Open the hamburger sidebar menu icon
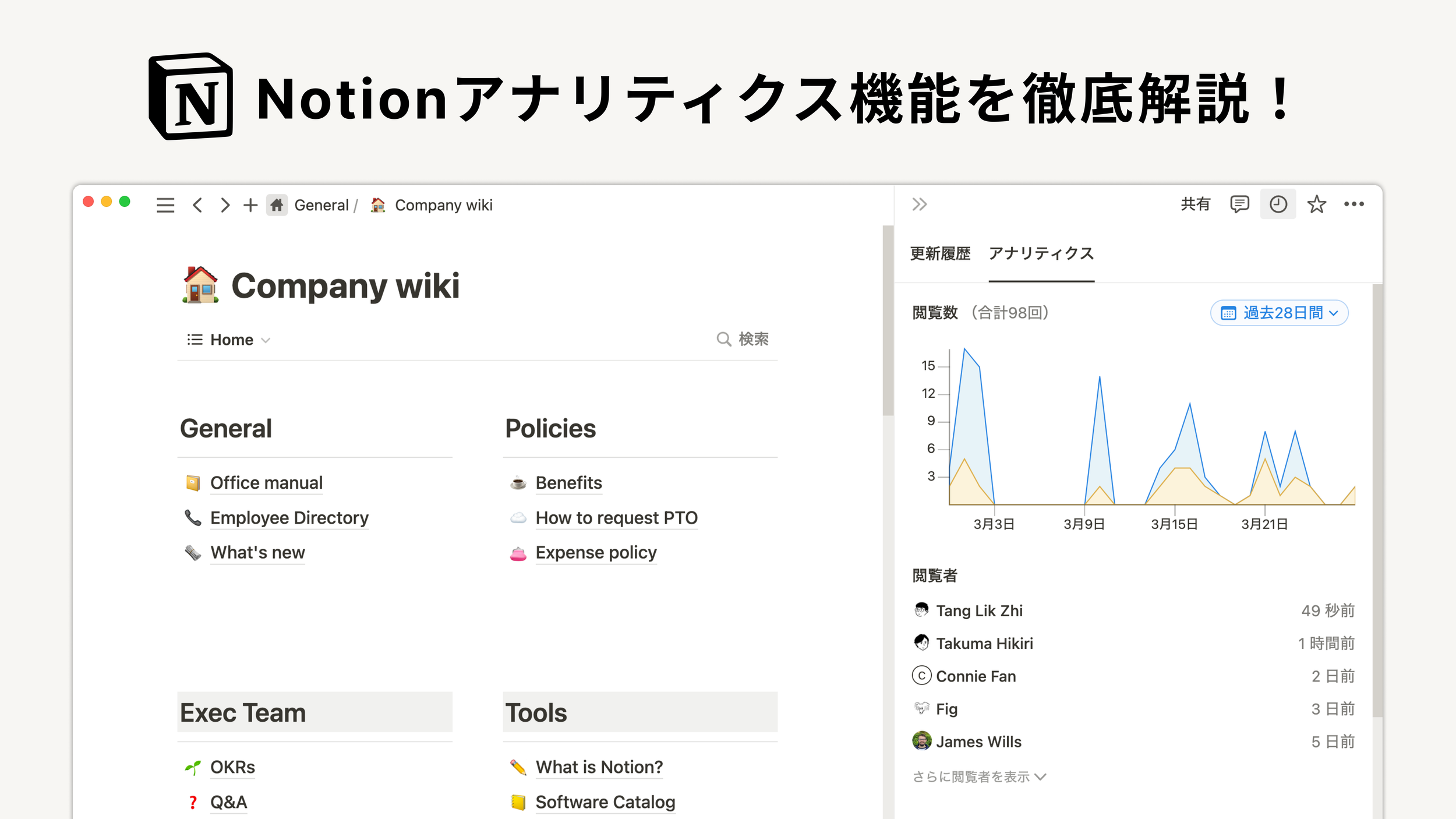1456x819 pixels. [165, 205]
